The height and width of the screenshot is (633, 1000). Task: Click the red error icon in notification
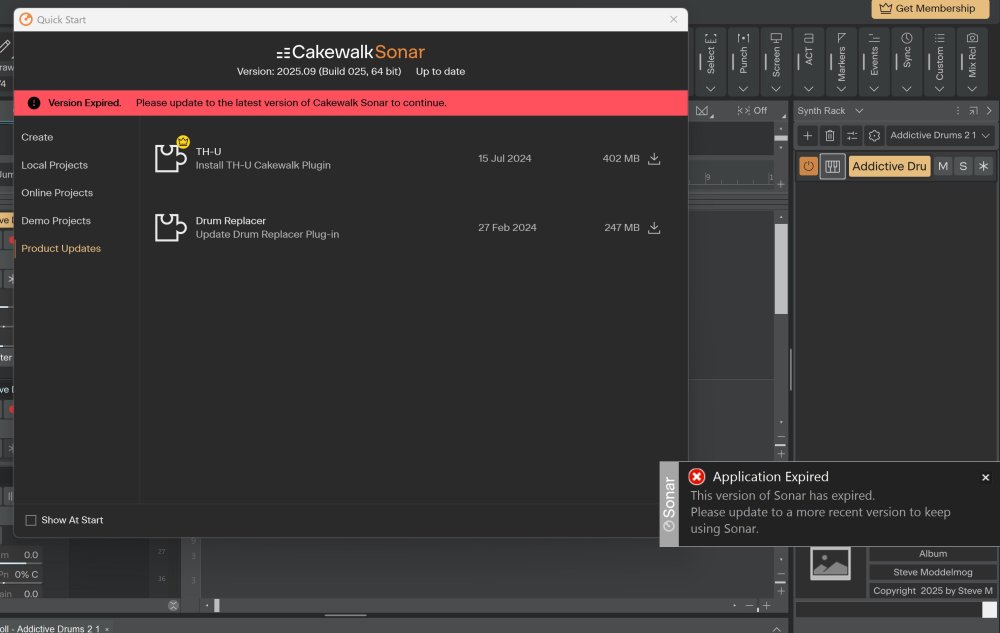[x=696, y=476]
